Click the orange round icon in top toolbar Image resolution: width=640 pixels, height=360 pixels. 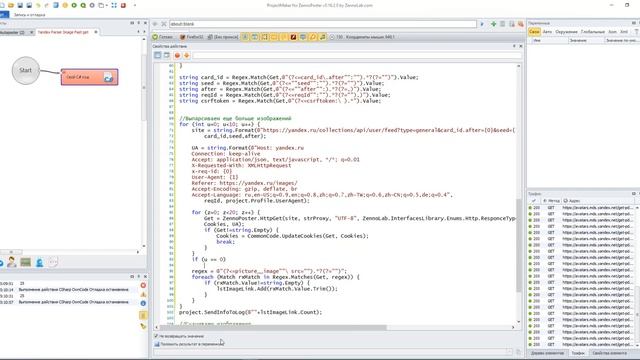coord(65,5)
